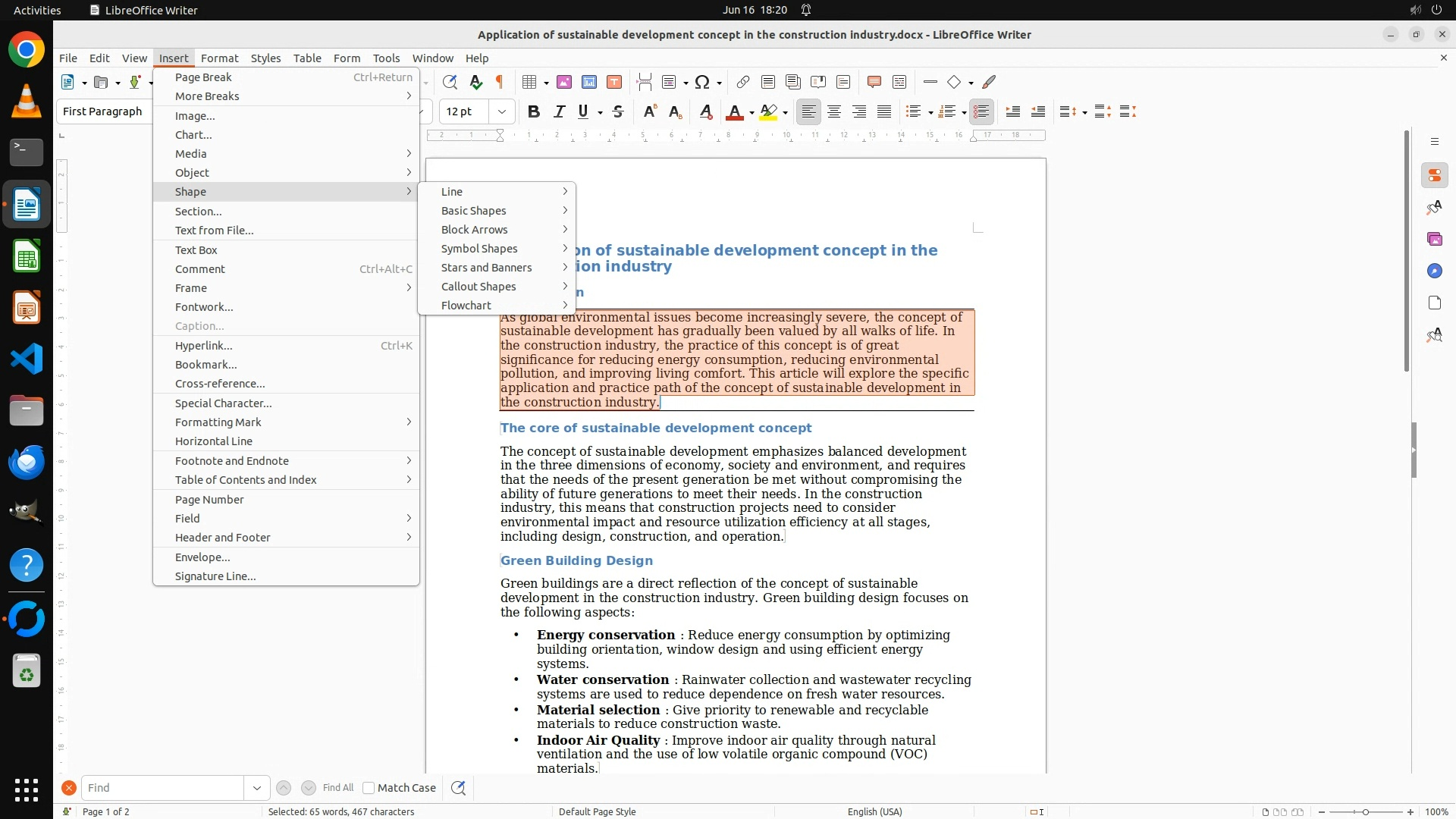The image size is (1456, 819).
Task: Toggle formatting marks pilcrow icon
Action: click(500, 82)
